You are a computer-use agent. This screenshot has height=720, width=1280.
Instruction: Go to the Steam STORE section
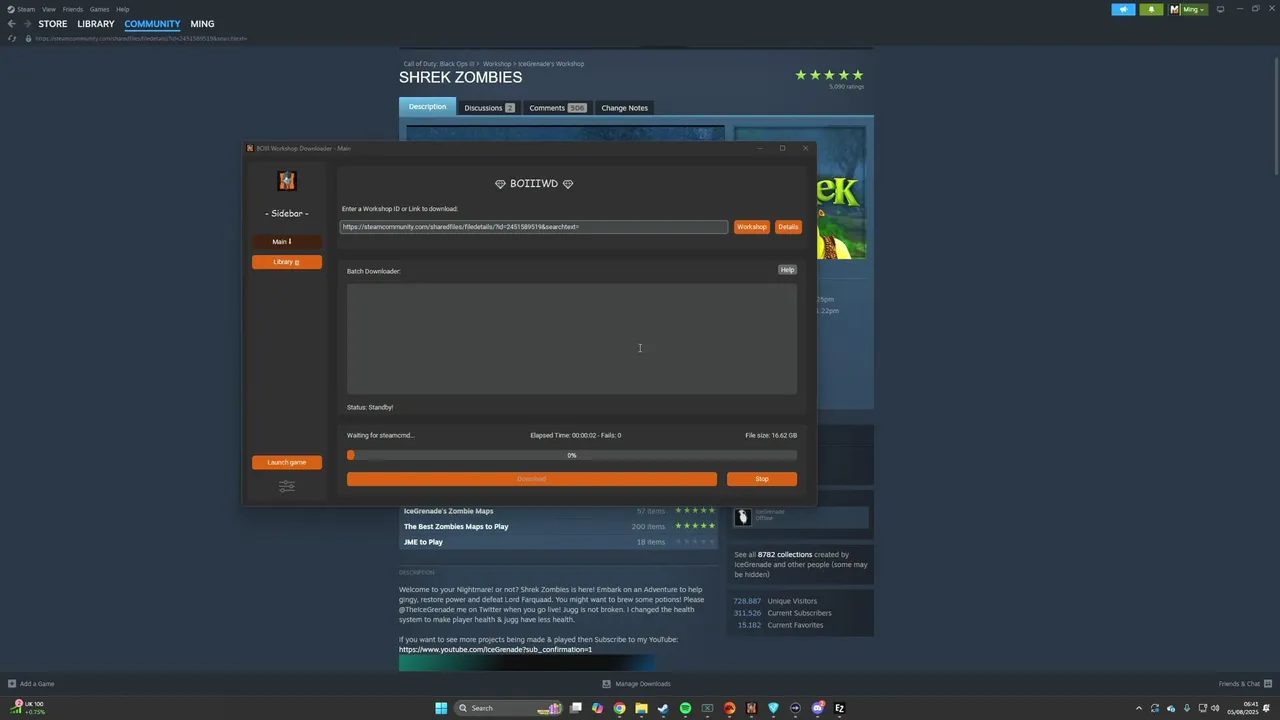pos(53,24)
